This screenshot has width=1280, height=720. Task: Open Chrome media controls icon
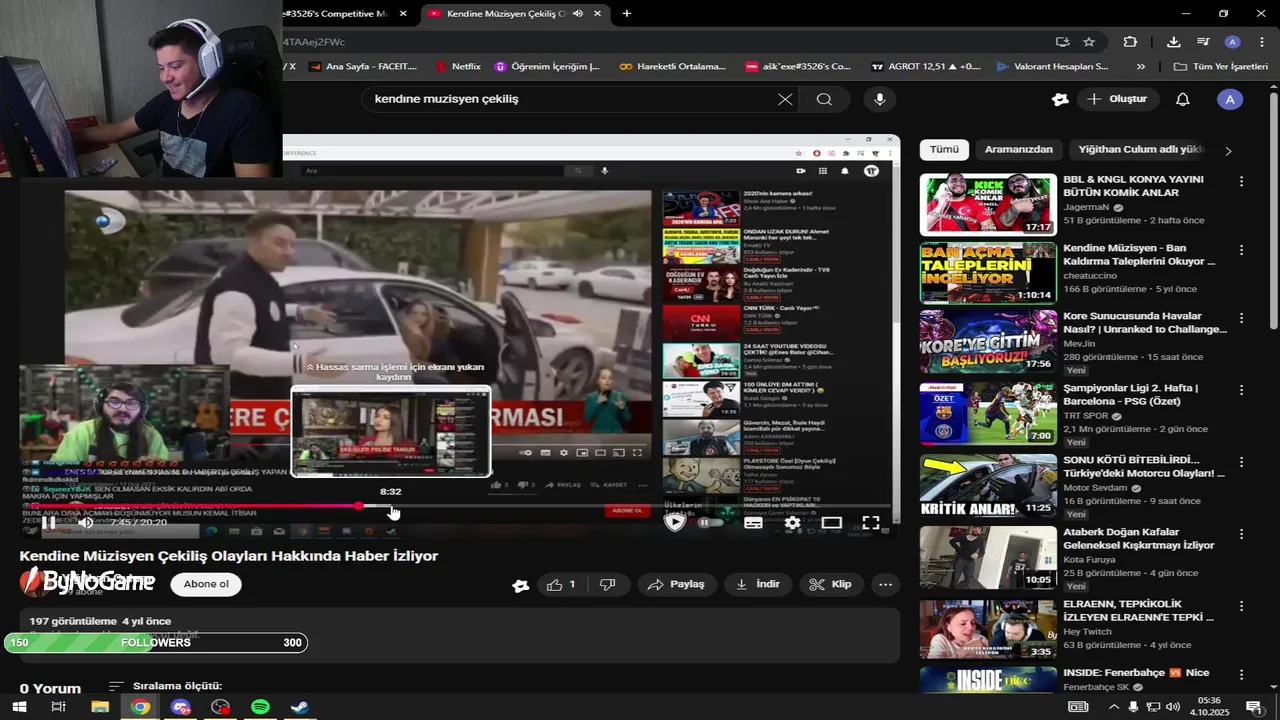coord(1203,42)
